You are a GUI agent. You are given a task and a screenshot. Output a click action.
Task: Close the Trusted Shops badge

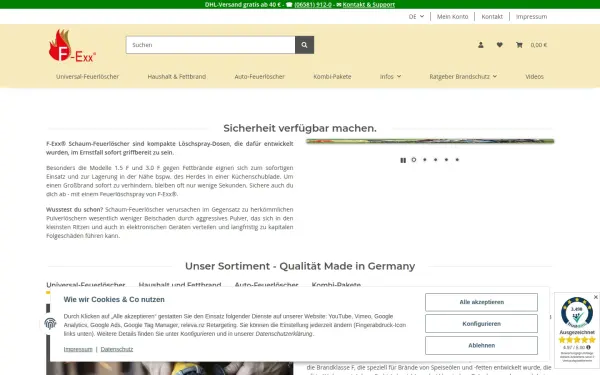(x=595, y=297)
